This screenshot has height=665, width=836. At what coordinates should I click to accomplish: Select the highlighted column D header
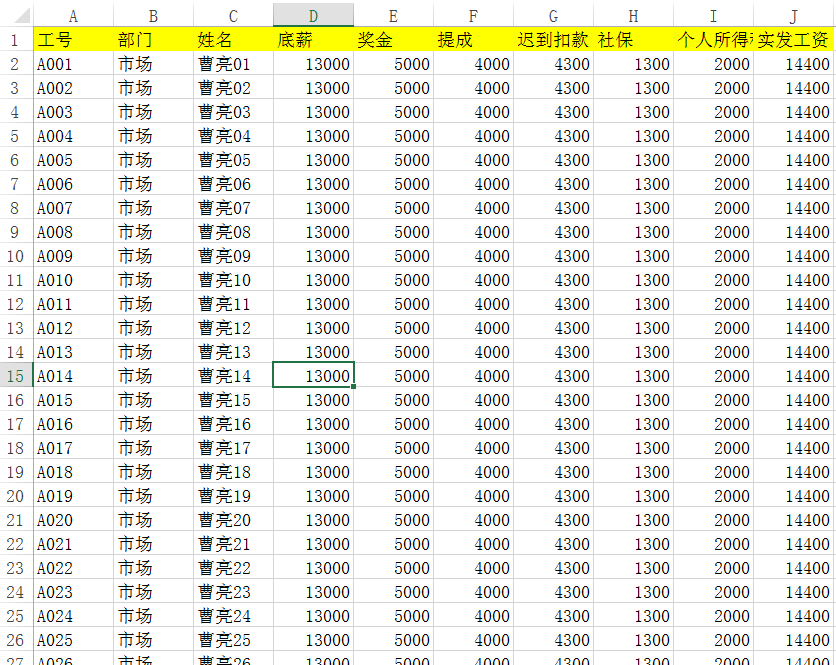[x=313, y=16]
